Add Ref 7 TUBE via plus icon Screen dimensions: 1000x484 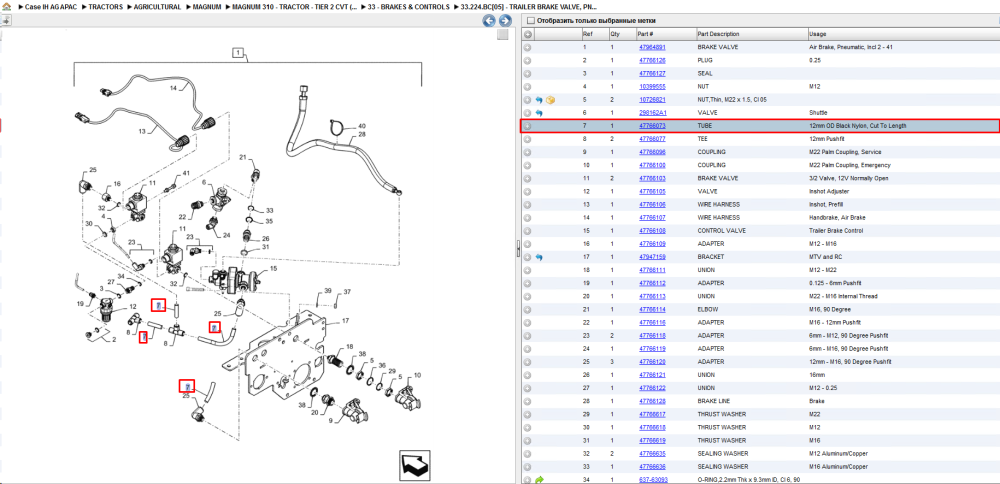(527, 126)
